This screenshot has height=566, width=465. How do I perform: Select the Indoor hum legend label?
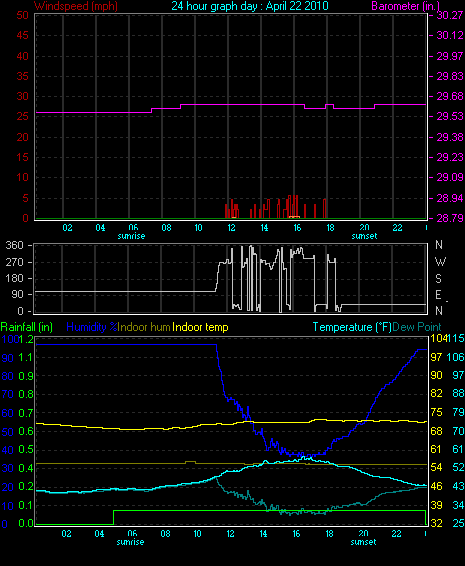point(144,327)
